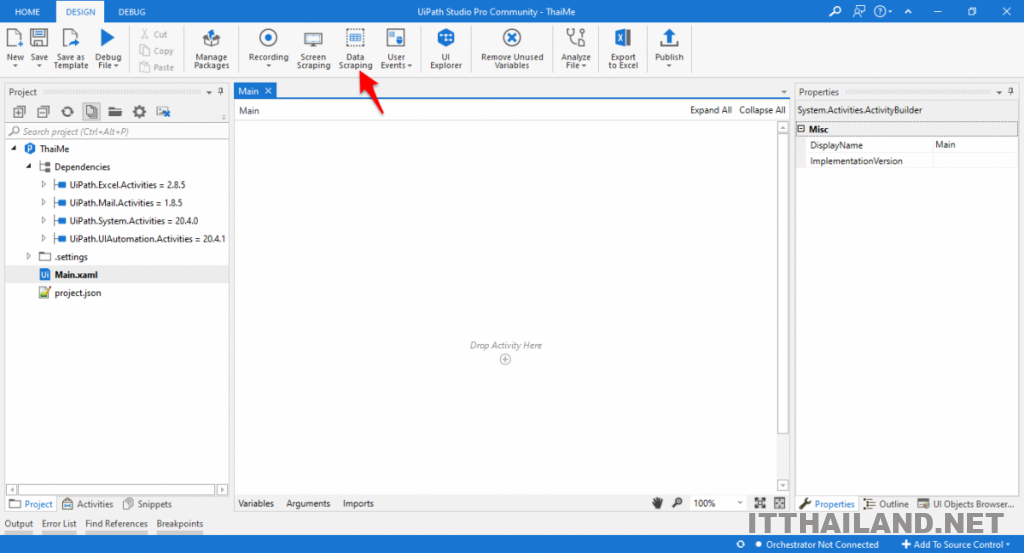Click Expand All in designer

click(x=711, y=110)
